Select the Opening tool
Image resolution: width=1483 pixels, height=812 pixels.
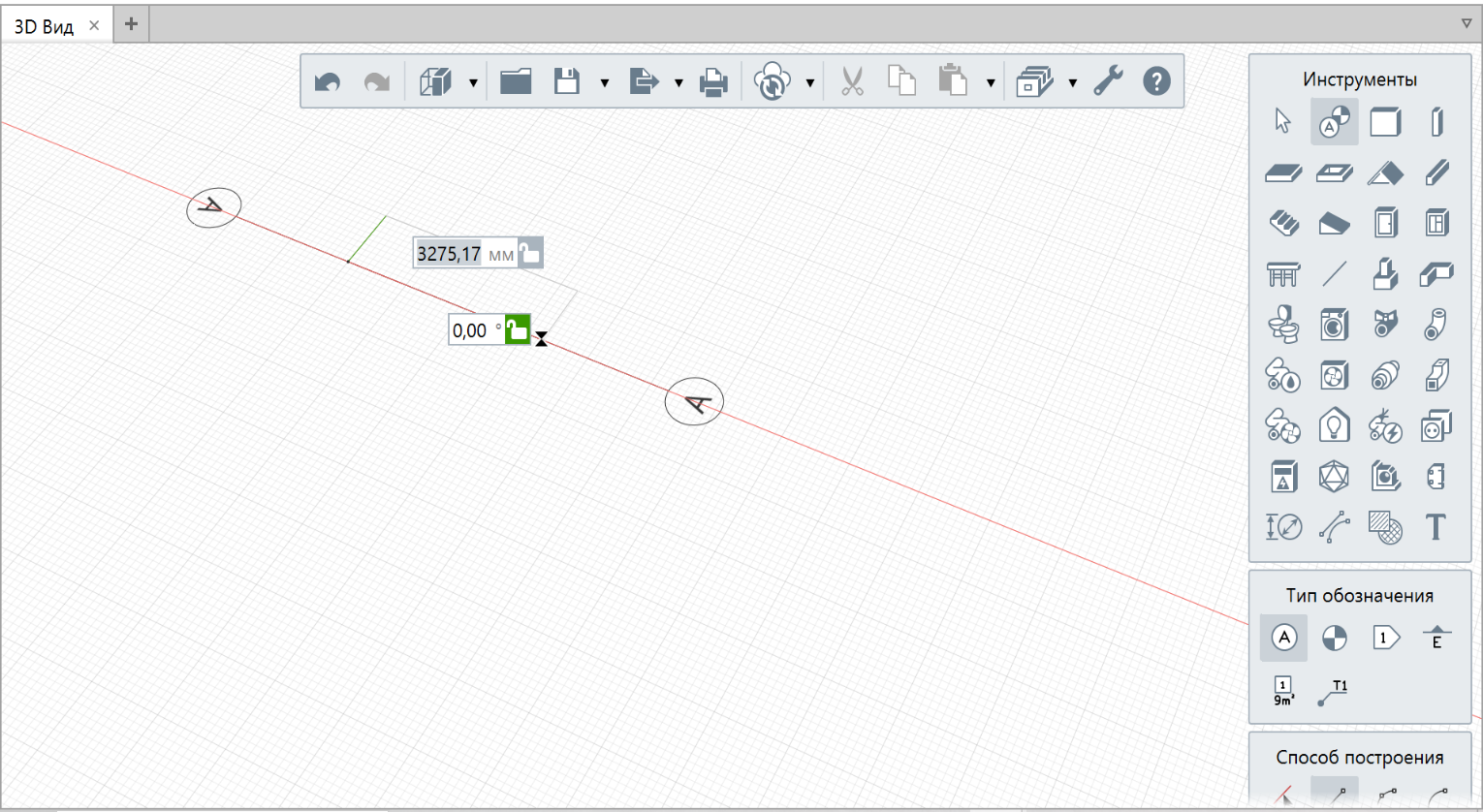coord(1335,173)
